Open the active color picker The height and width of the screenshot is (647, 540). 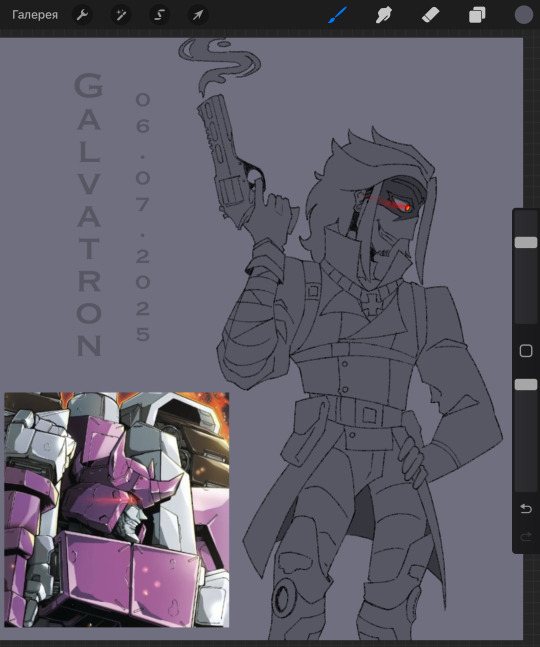point(523,15)
